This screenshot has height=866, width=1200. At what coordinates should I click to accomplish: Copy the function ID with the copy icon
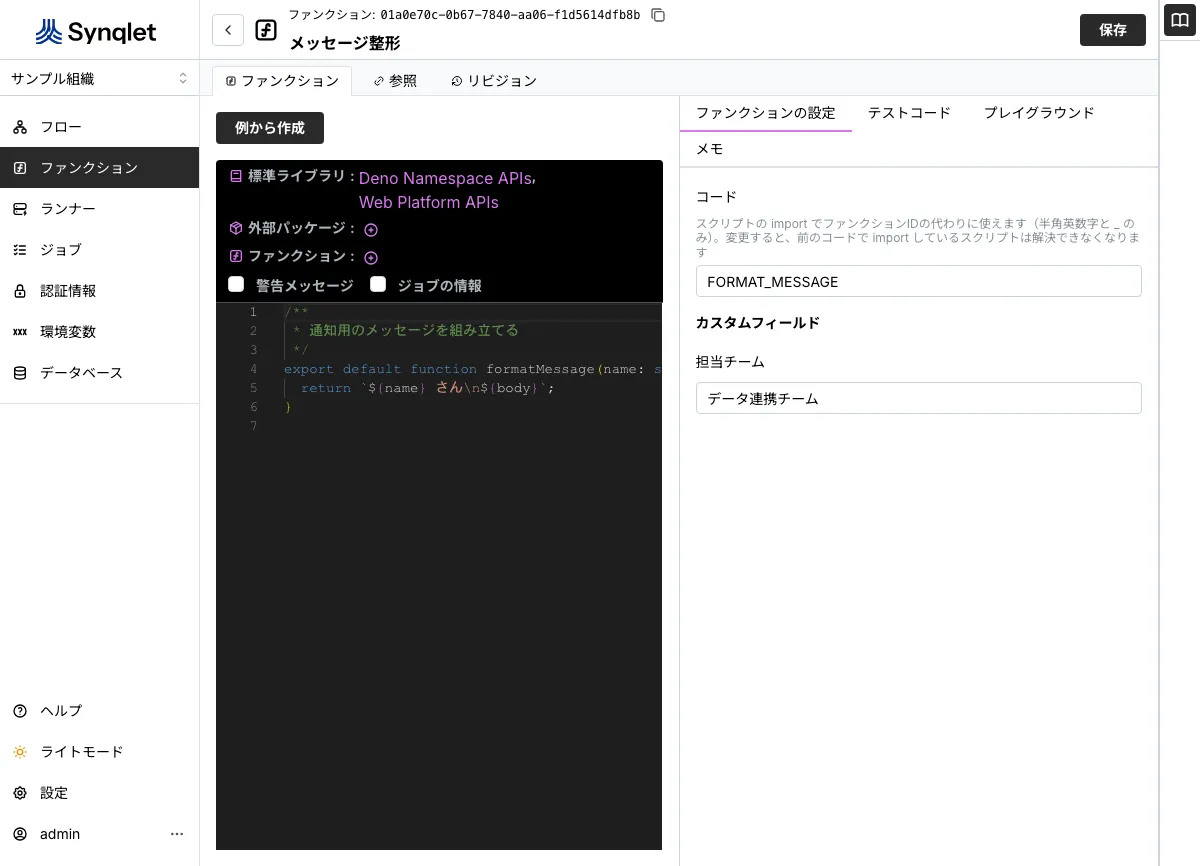pyautogui.click(x=657, y=15)
